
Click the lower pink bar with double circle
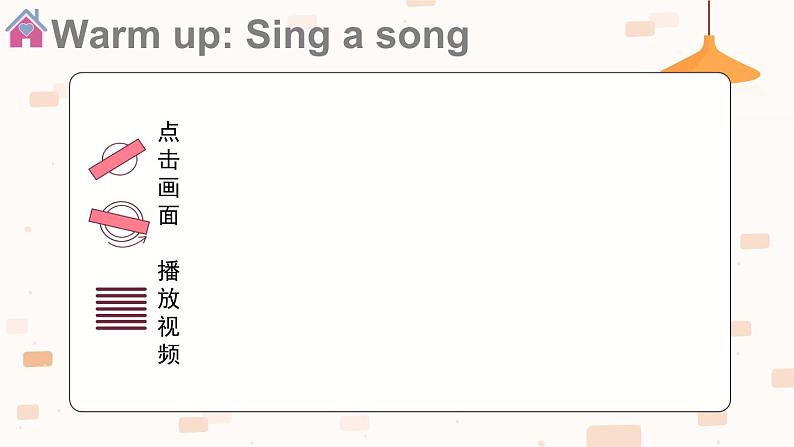pyautogui.click(x=120, y=221)
